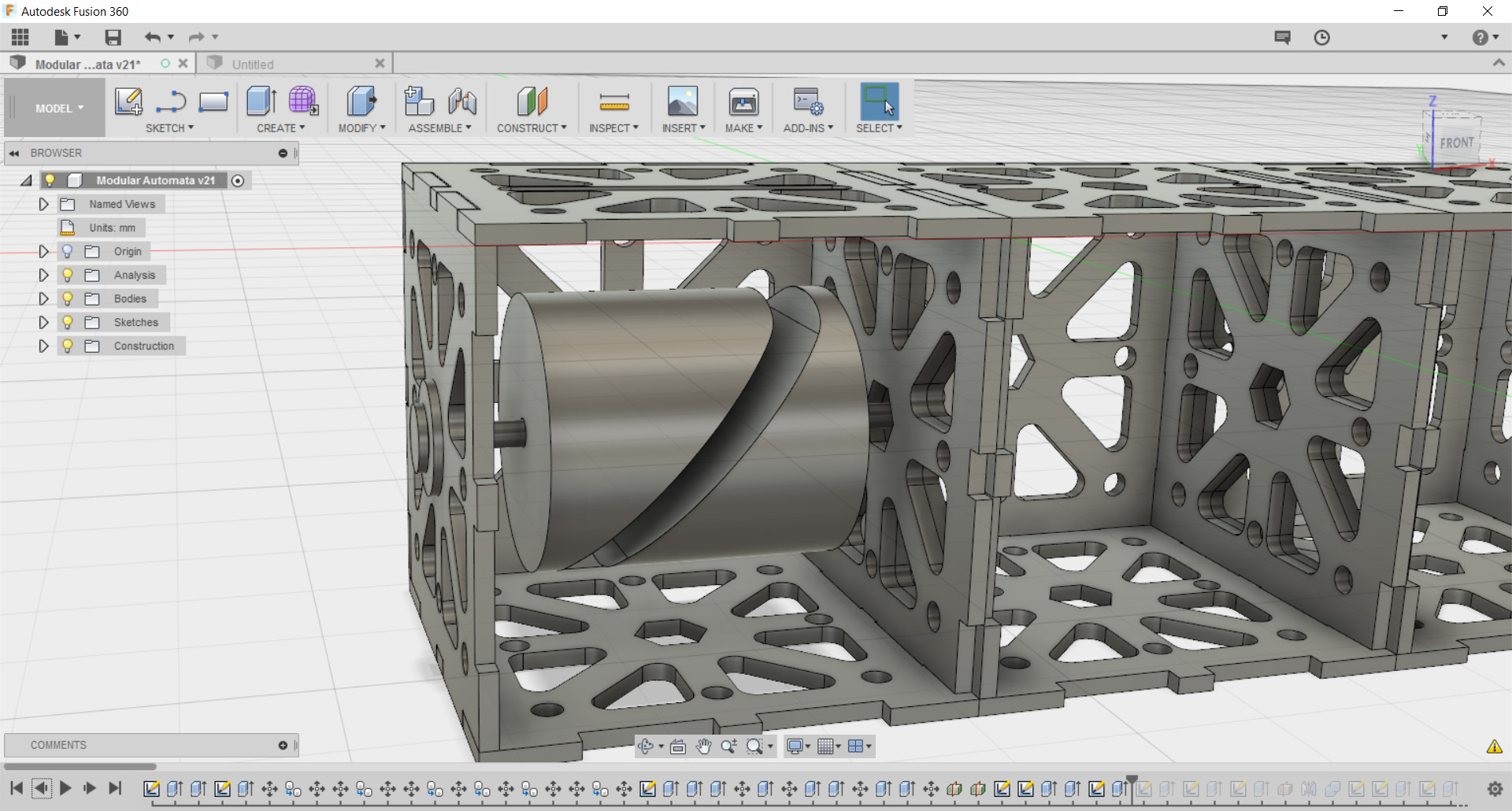
Task: Click the New Component icon
Action: point(419,102)
